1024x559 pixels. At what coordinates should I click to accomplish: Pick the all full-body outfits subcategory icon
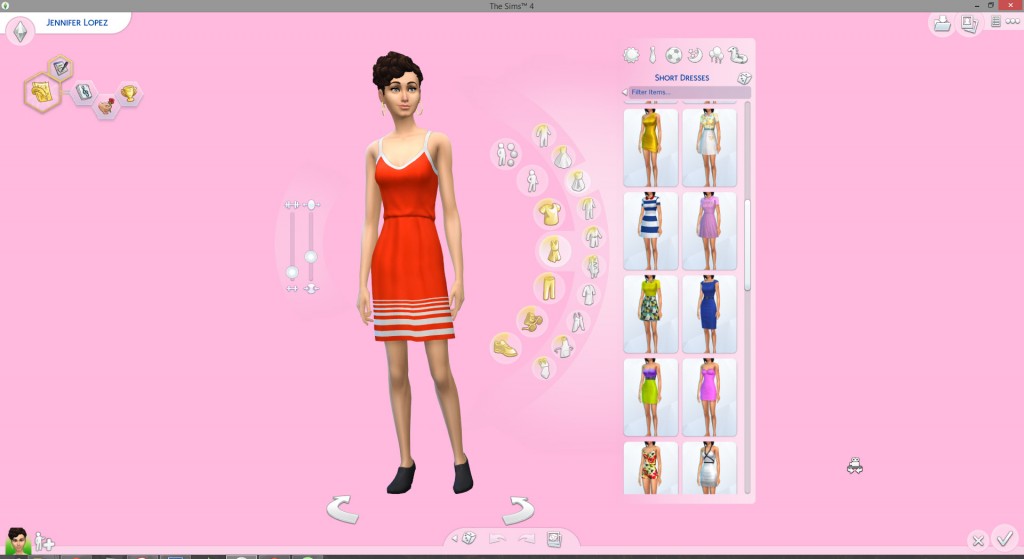[543, 135]
